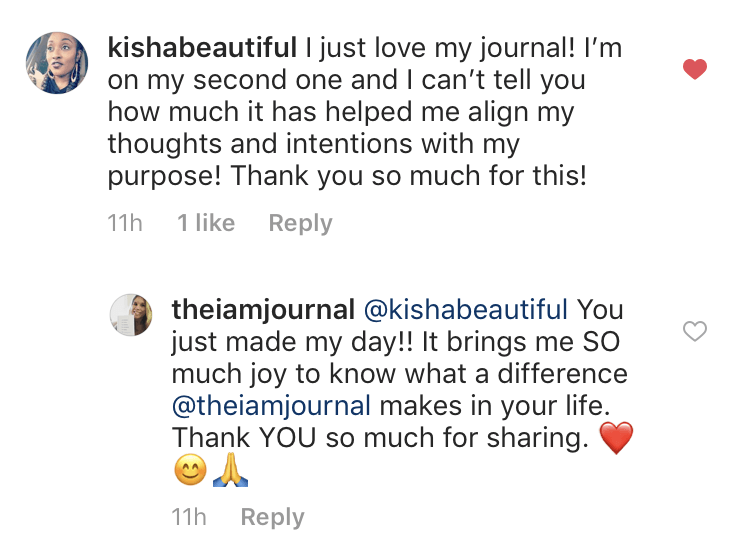The image size is (749, 543).
Task: View who liked via "1 like"
Action: pyautogui.click(x=206, y=223)
